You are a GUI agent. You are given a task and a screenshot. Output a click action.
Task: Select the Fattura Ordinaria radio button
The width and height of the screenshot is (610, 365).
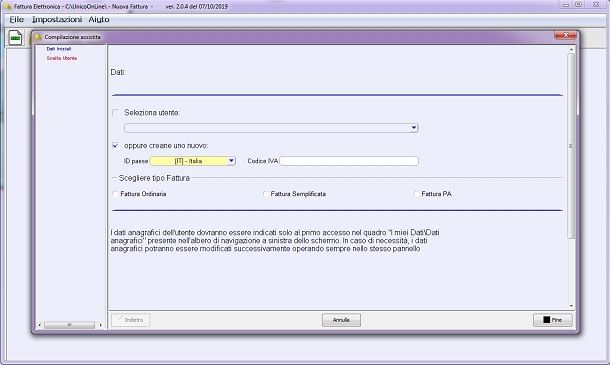tap(116, 194)
